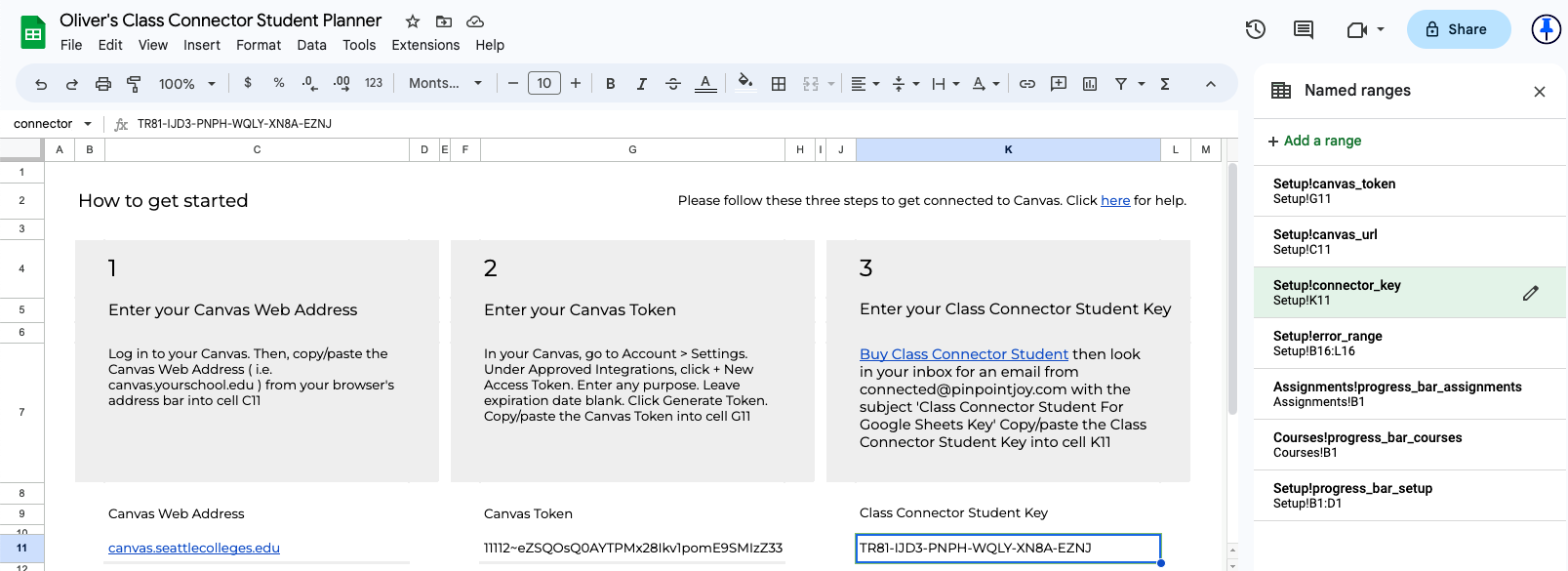Viewport: 1568px width, 571px height.
Task: Toggle strikethrough formatting
Action: point(673,84)
